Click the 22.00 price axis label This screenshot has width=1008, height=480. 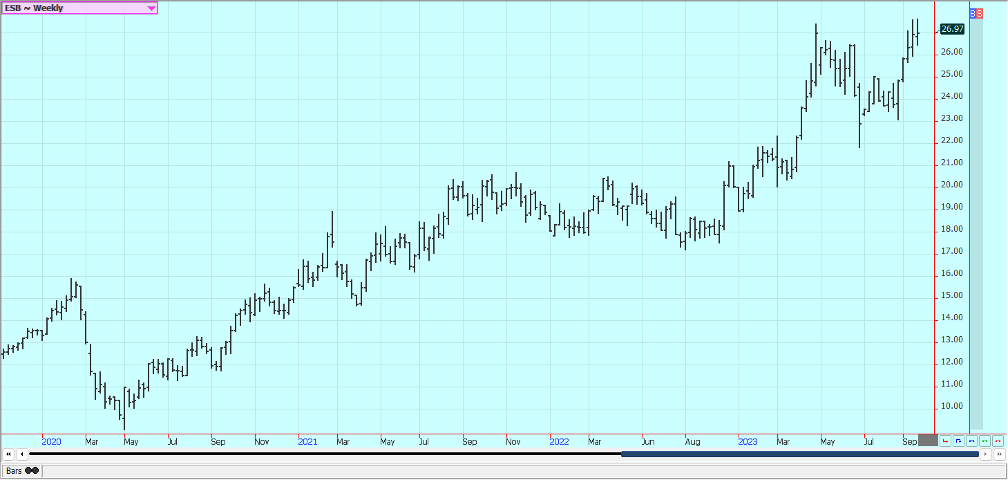point(953,140)
